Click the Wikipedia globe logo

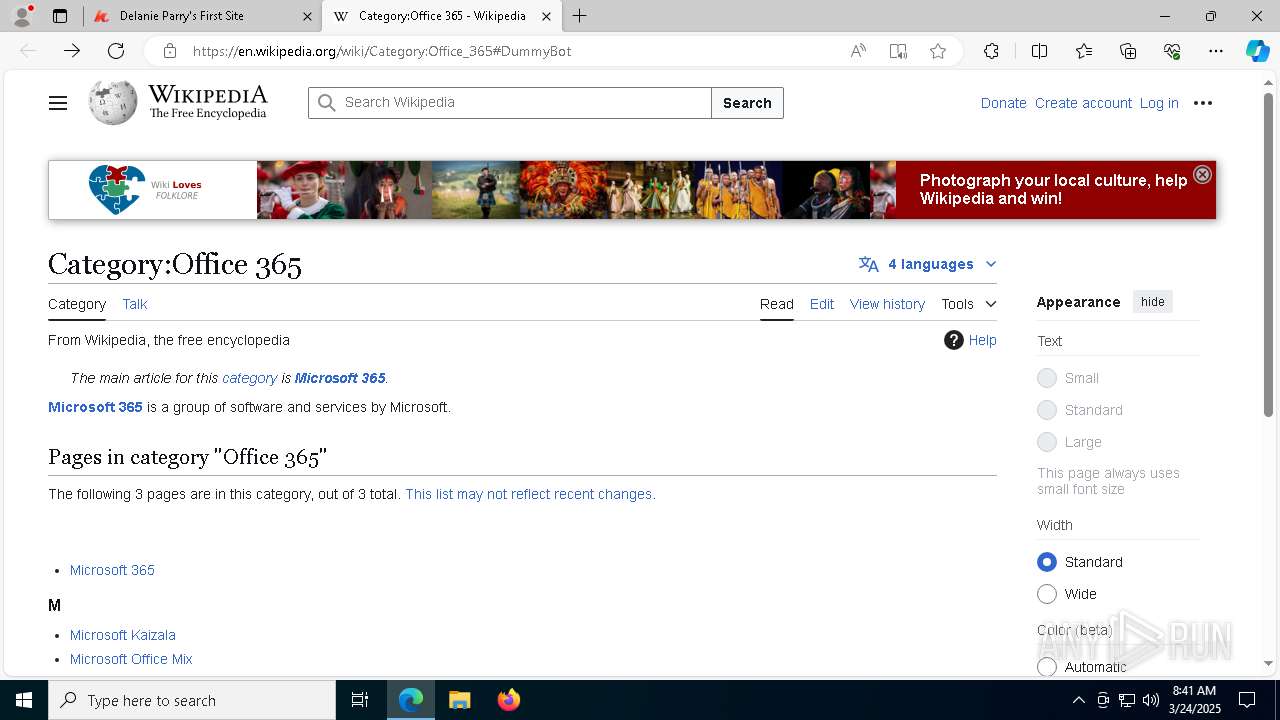click(113, 102)
